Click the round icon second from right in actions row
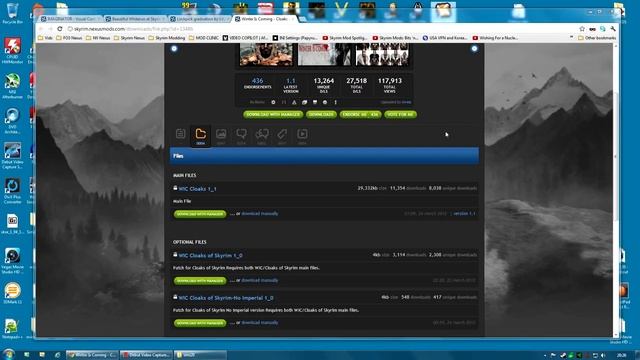Viewport: 640px width, 360px height. tap(325, 102)
